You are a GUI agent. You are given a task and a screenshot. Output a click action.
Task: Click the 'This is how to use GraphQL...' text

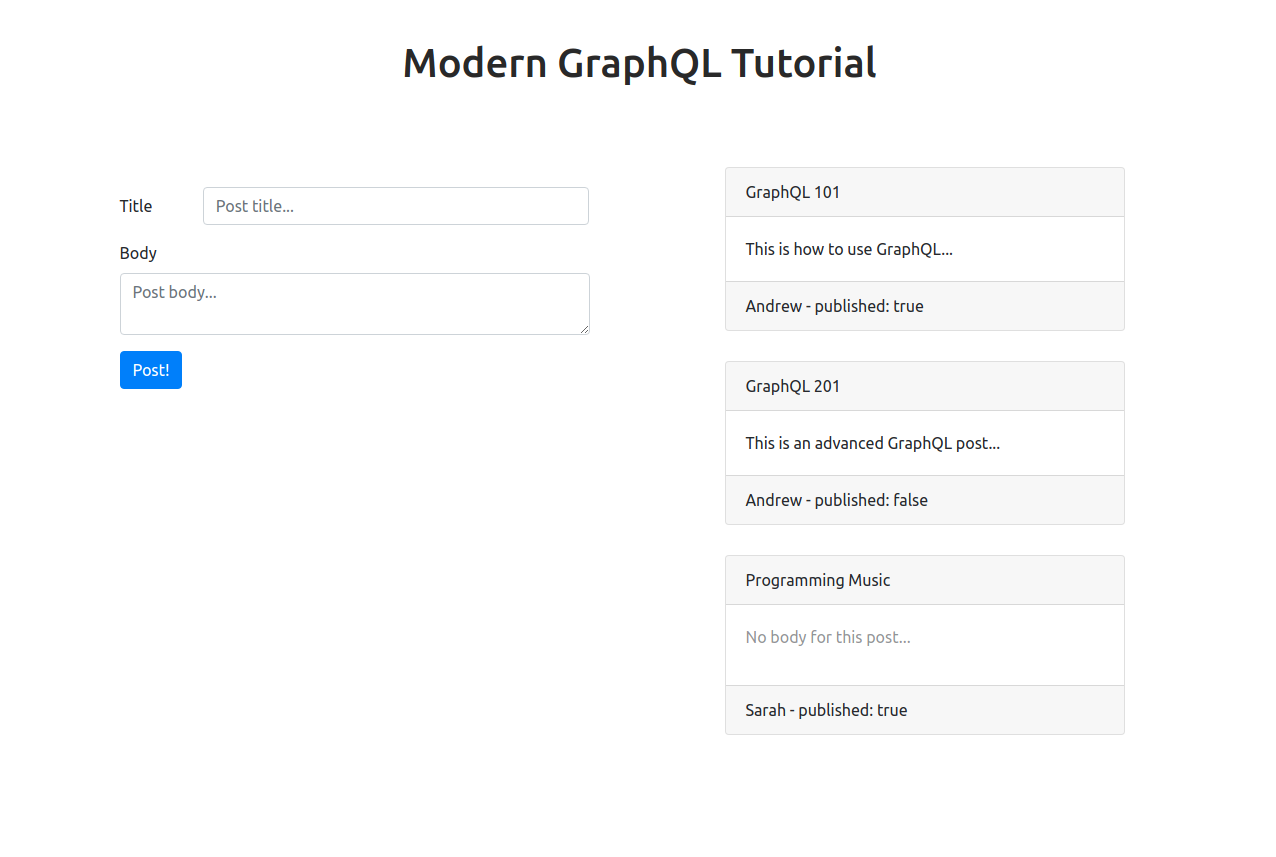click(849, 249)
